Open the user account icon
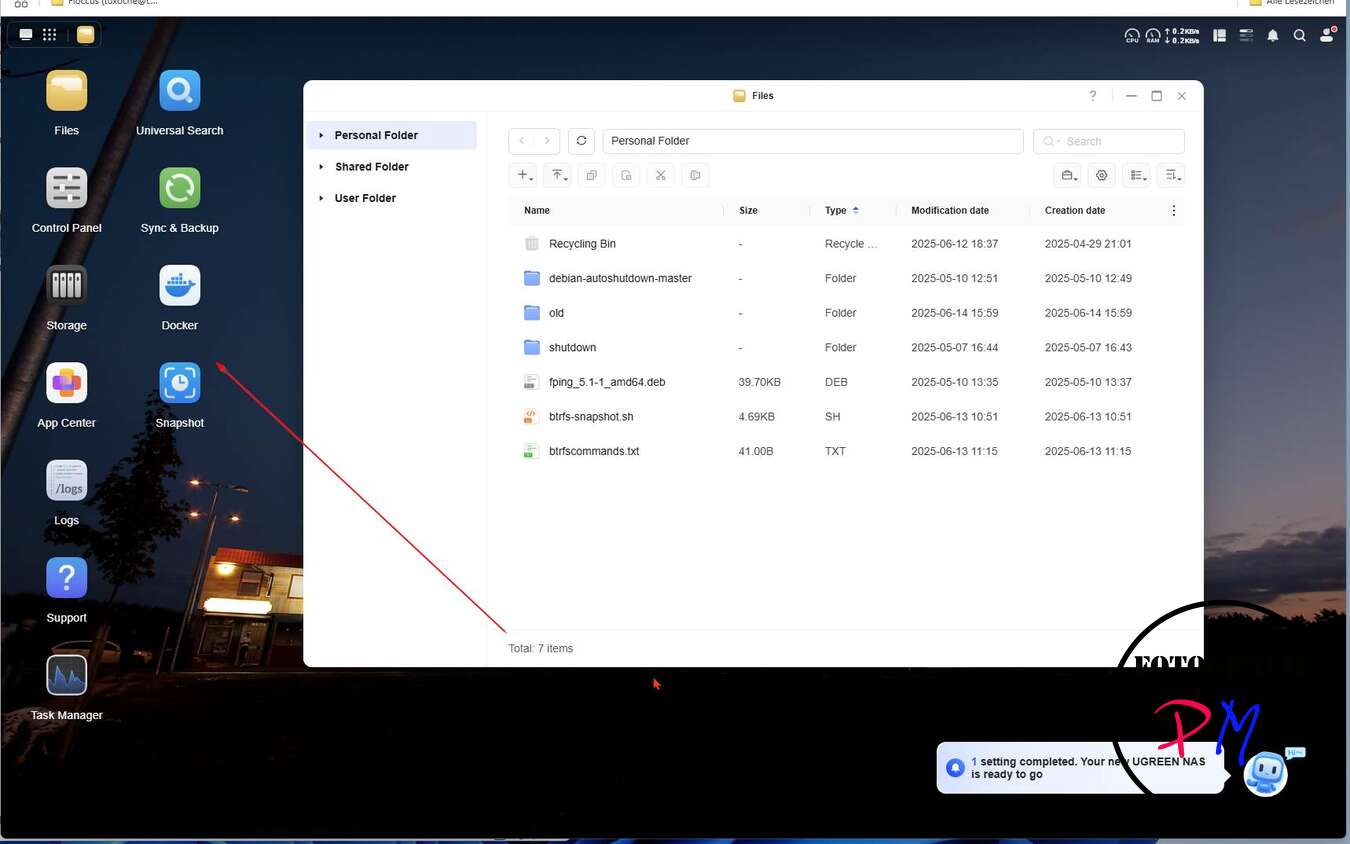Viewport: 1350px width, 844px height. [1327, 35]
